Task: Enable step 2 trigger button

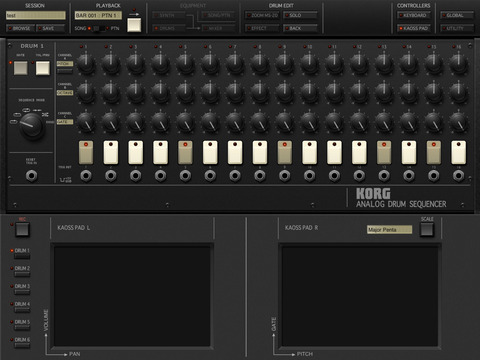Action: [x=111, y=152]
